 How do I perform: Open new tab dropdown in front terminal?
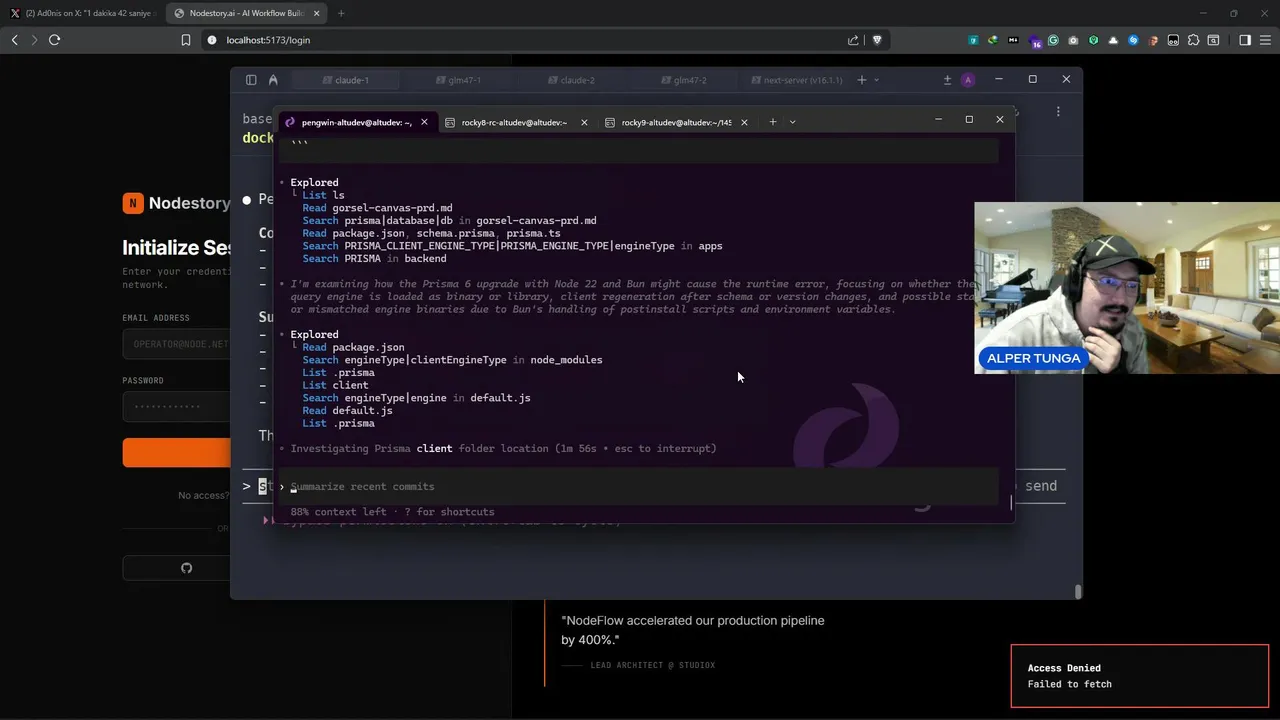click(x=792, y=122)
